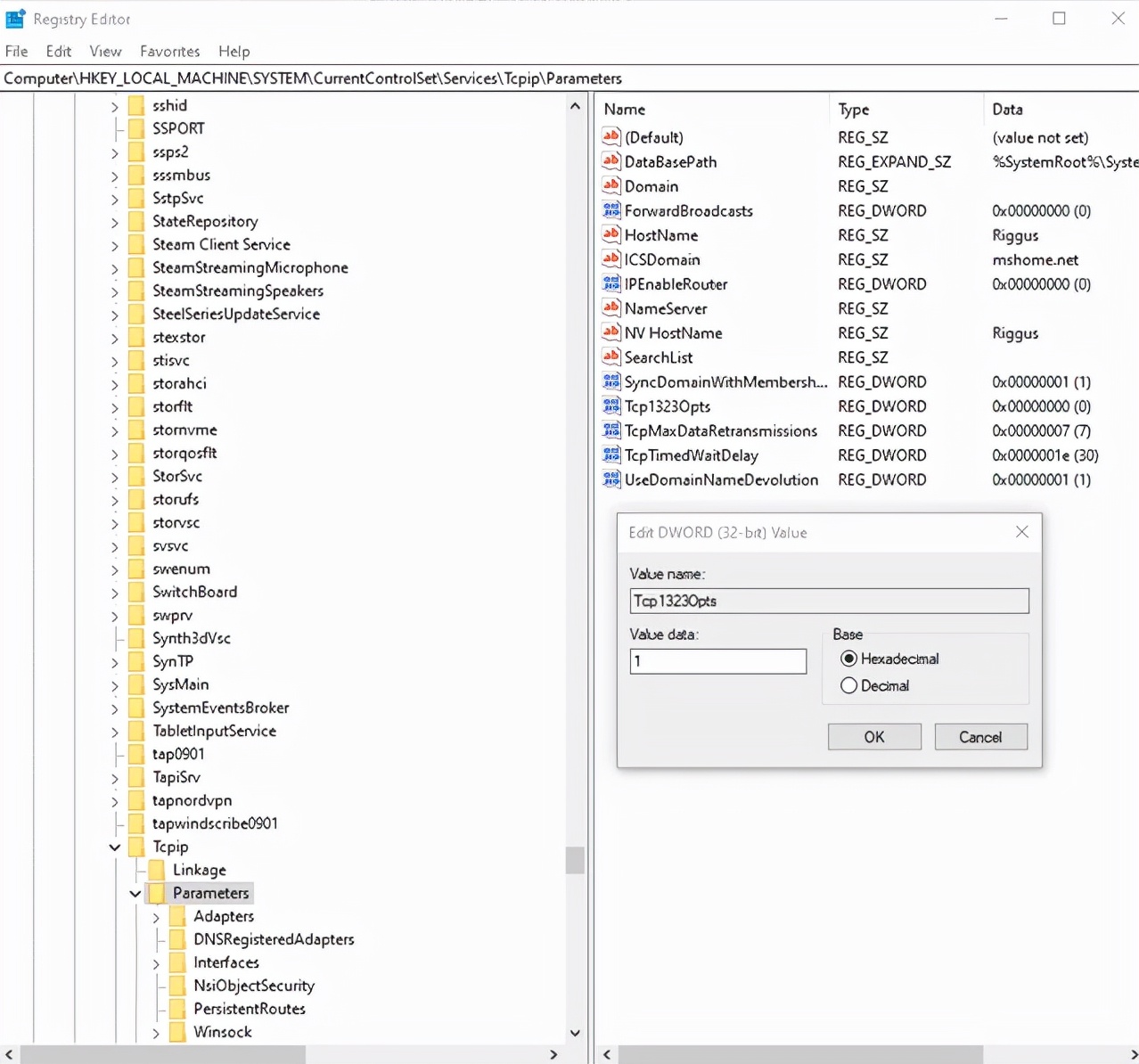
Task: Click the Winsock folder icon
Action: [177, 1032]
